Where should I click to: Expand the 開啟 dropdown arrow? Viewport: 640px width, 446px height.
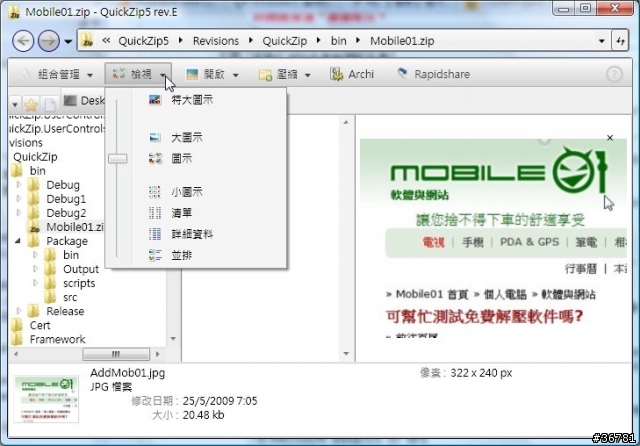tap(236, 75)
